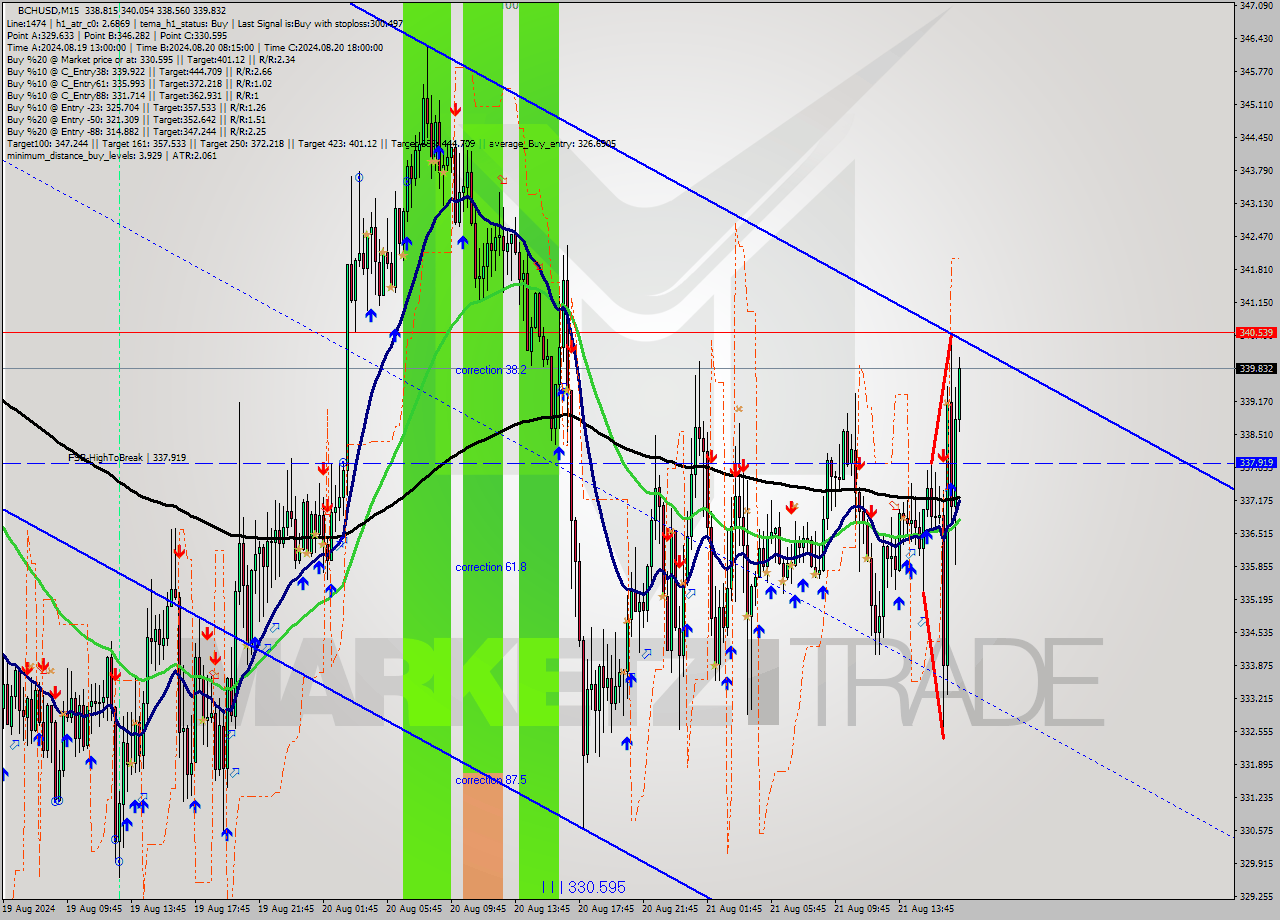Click the 'correction 61.8' label

[x=491, y=567]
